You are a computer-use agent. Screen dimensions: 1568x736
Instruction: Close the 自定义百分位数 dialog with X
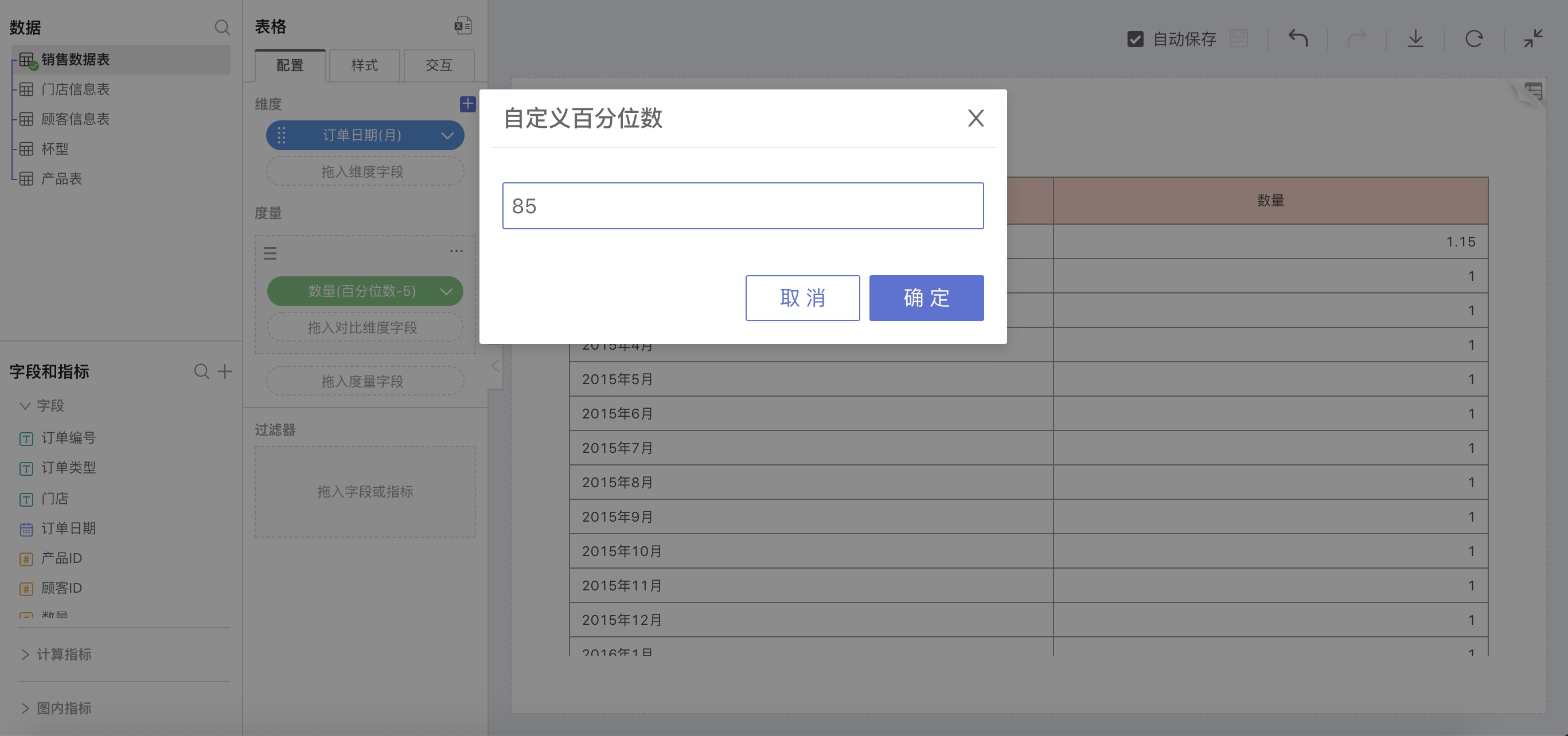(976, 118)
